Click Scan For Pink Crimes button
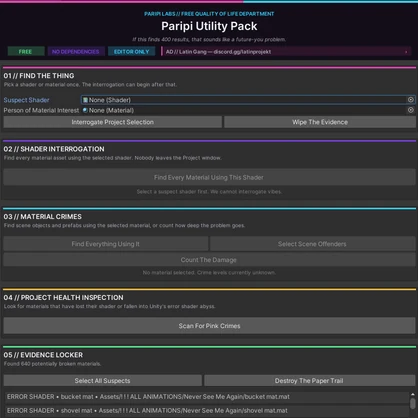This screenshot has width=418, height=418. tap(209, 326)
